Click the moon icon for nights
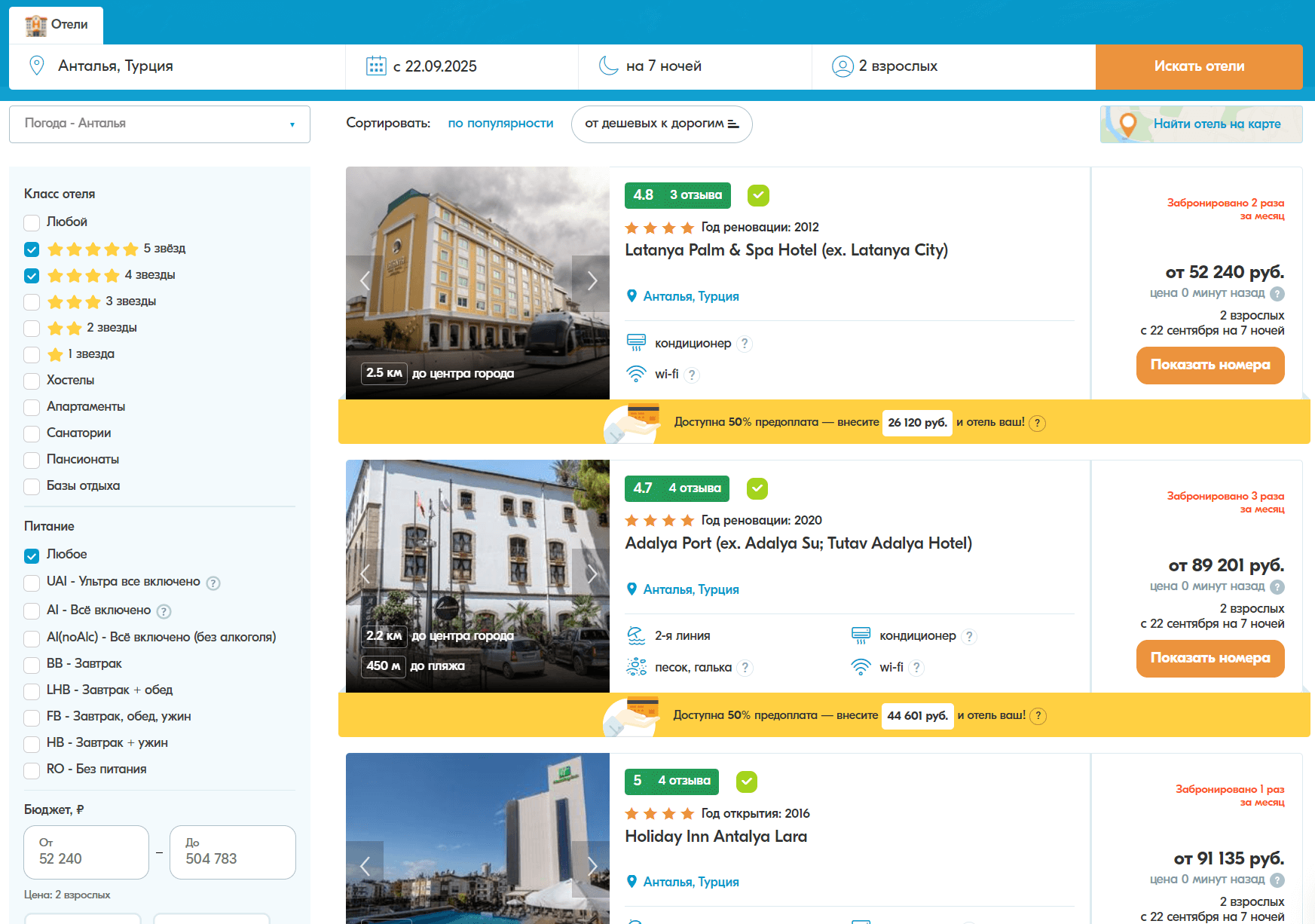The width and height of the screenshot is (1315, 924). (608, 66)
